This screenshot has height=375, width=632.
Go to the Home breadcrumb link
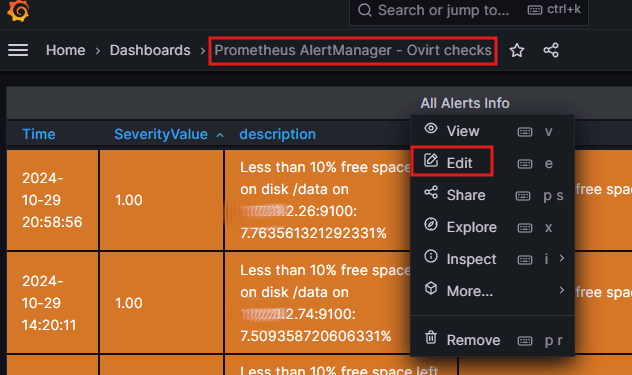pyautogui.click(x=66, y=50)
